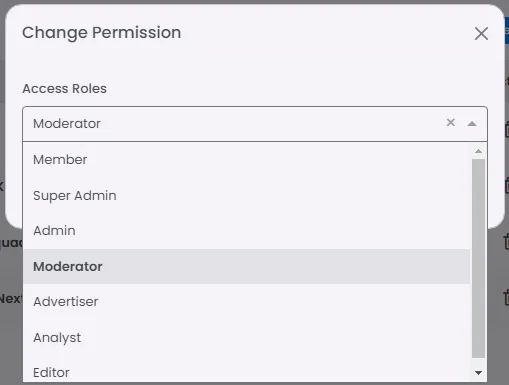509x385 pixels.
Task: Pick the Admin role option
Action: click(246, 231)
